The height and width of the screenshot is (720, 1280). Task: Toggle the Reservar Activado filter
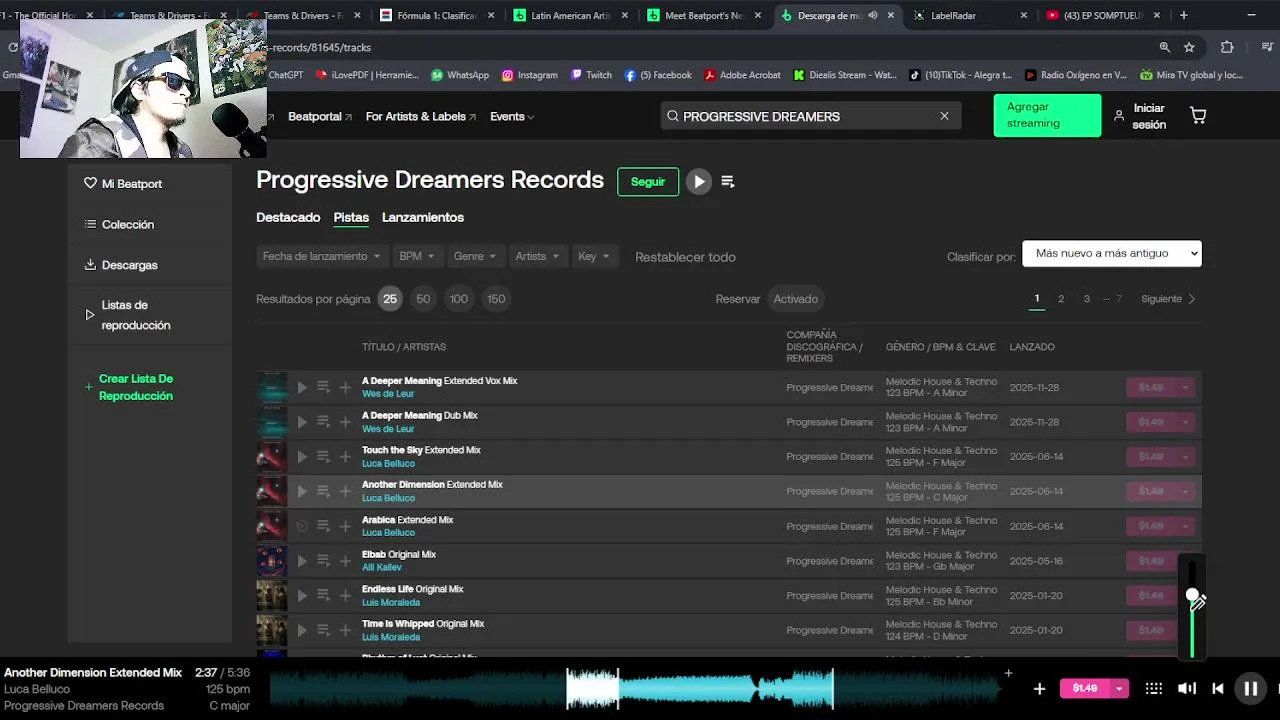(796, 299)
